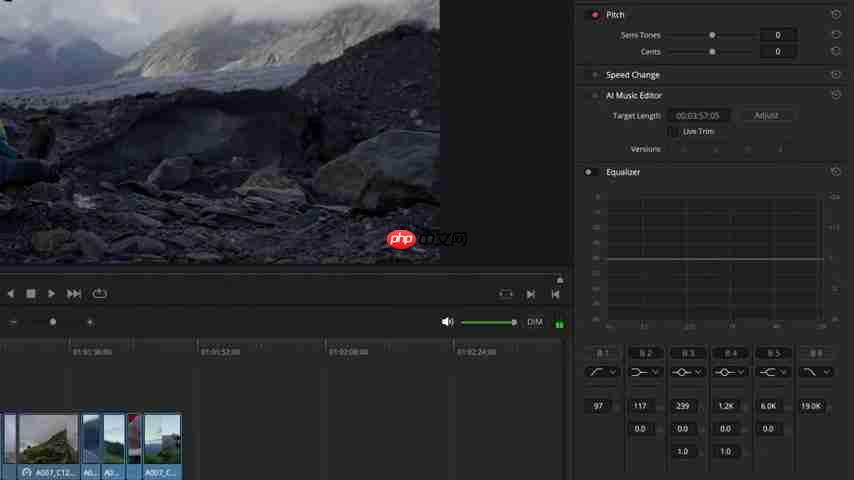
Task: Toggle AI Music Editor enable dot
Action: 595,95
